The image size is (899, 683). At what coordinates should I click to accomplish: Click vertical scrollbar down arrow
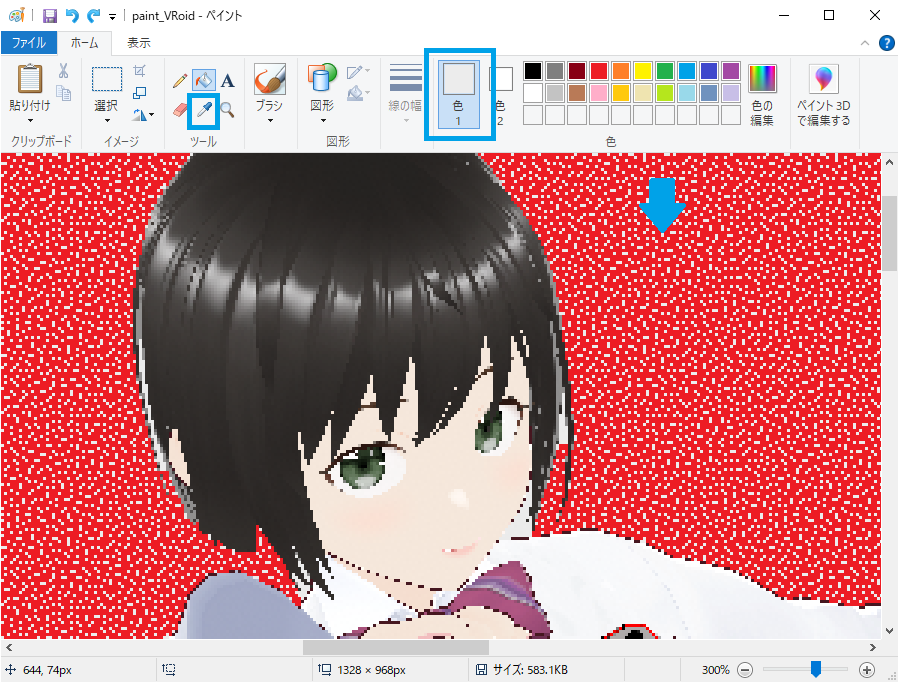point(889,631)
